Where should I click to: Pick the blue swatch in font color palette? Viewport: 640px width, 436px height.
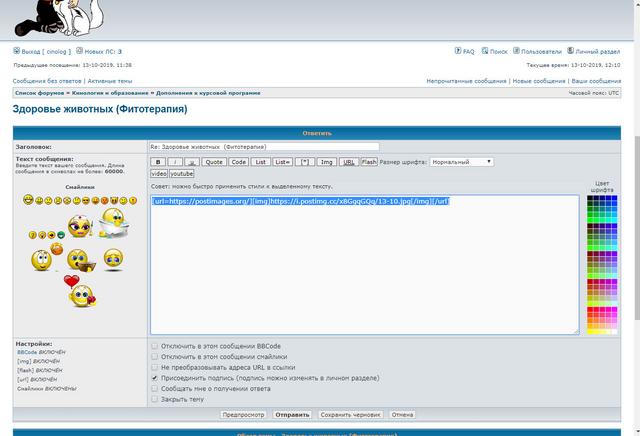(x=614, y=198)
